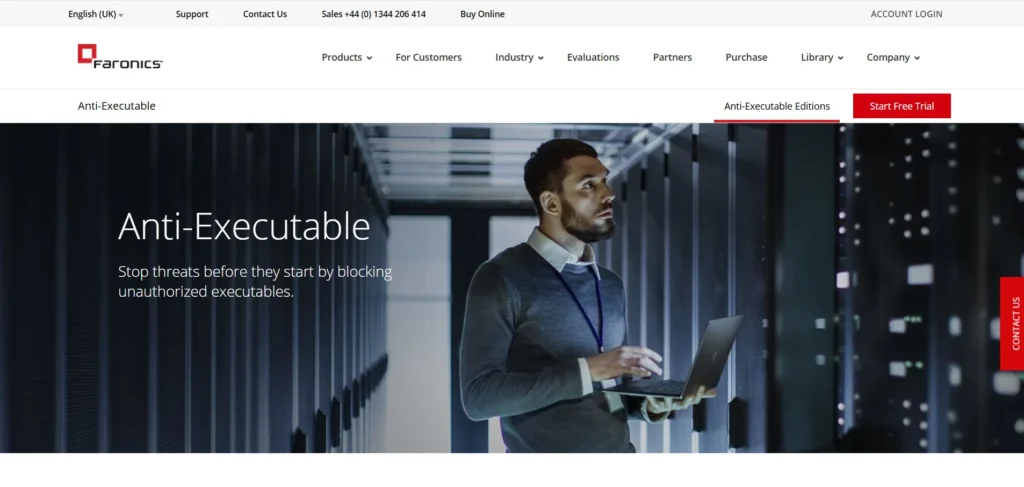Call the Sales phone number link
The width and height of the screenshot is (1024, 487).
tap(373, 14)
